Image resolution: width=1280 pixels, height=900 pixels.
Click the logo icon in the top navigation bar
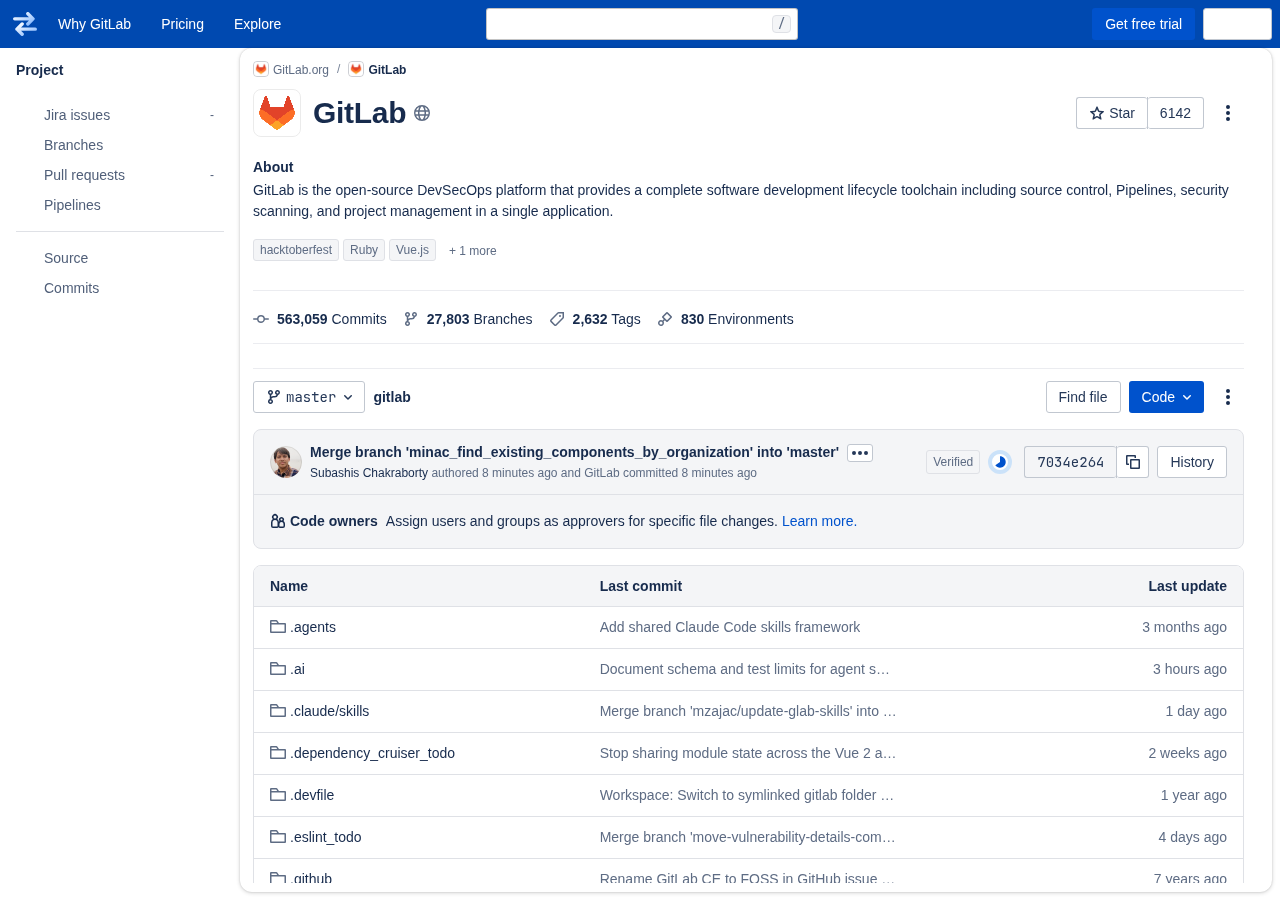point(25,24)
